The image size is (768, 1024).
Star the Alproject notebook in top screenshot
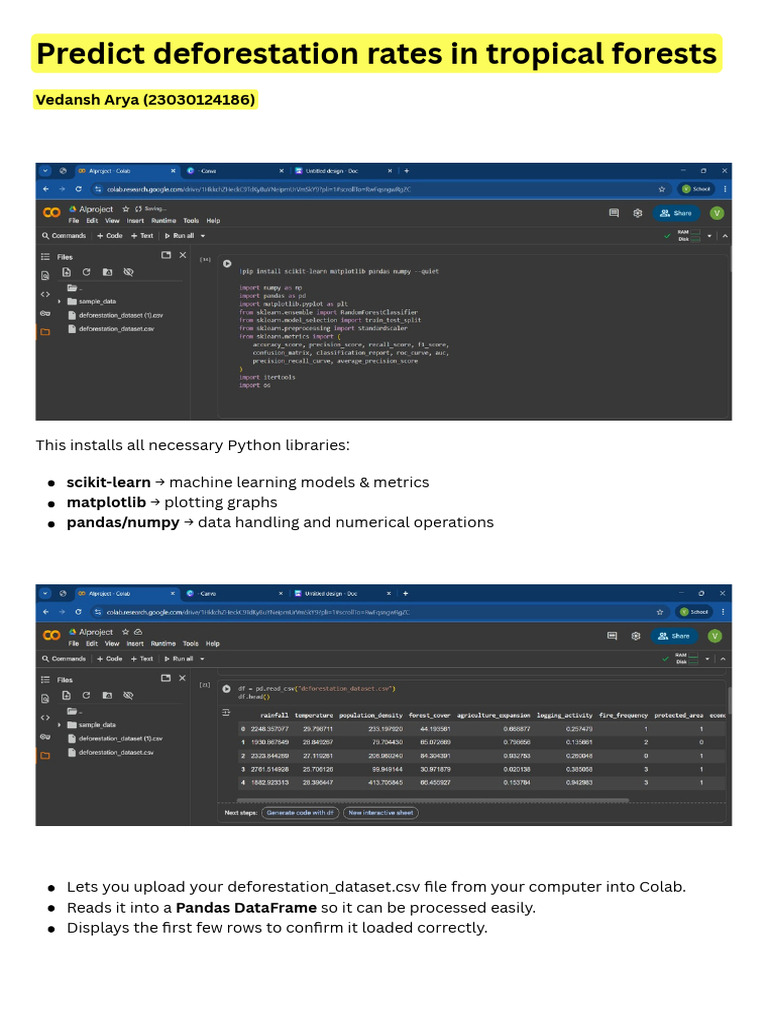click(x=126, y=209)
